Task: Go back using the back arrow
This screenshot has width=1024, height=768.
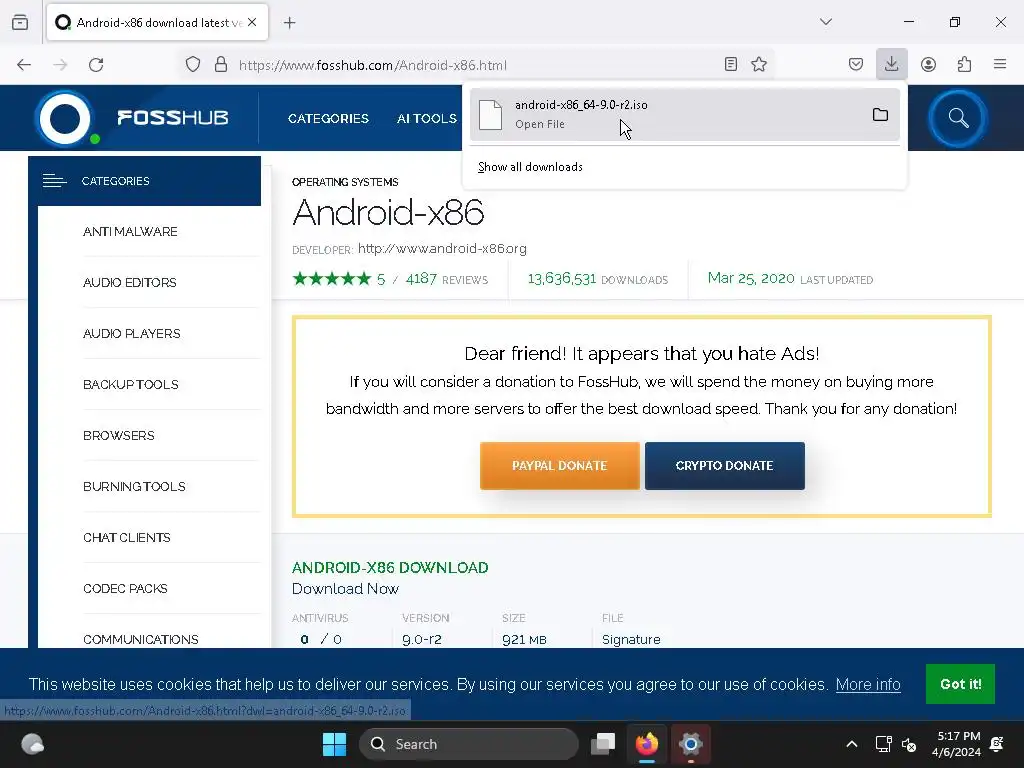Action: (x=24, y=65)
